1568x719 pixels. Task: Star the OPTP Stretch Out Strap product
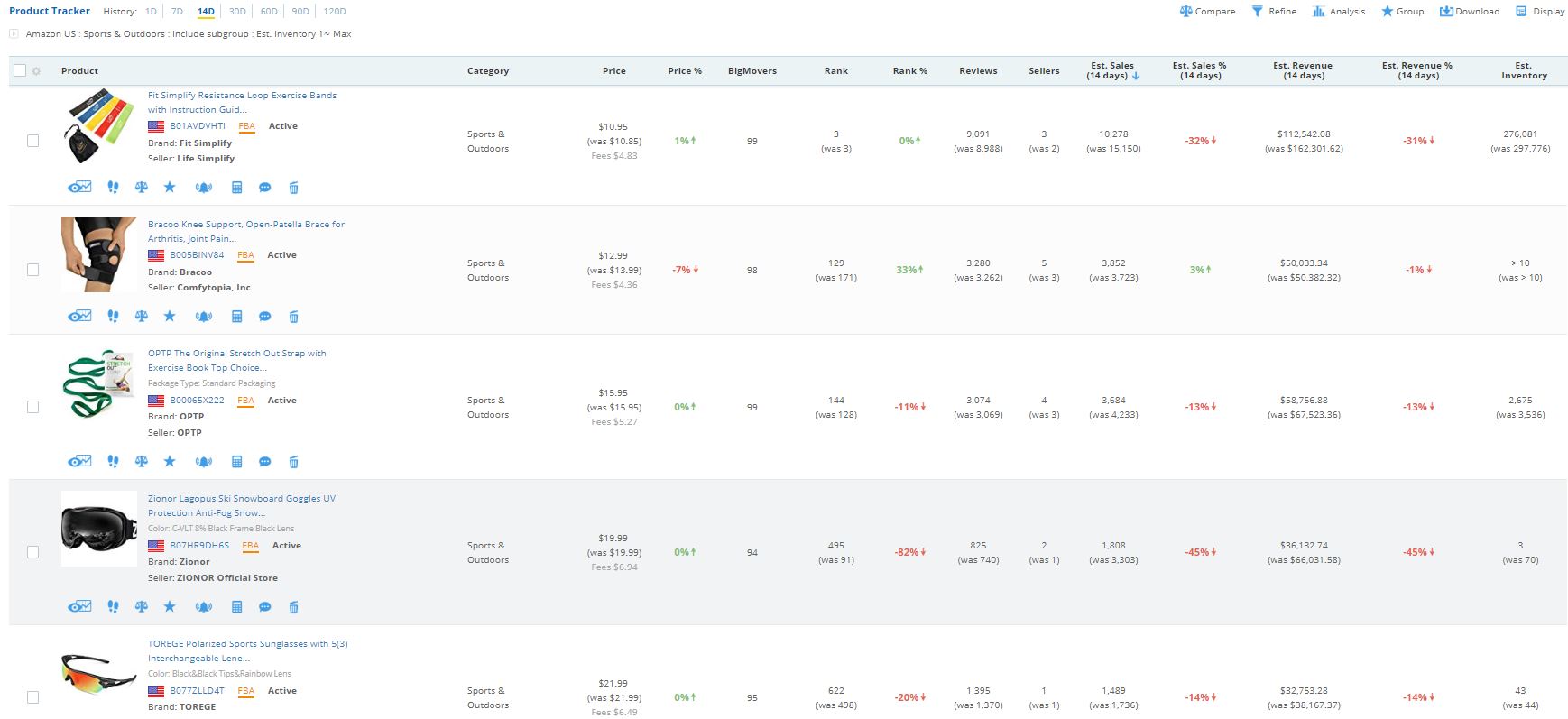170,462
